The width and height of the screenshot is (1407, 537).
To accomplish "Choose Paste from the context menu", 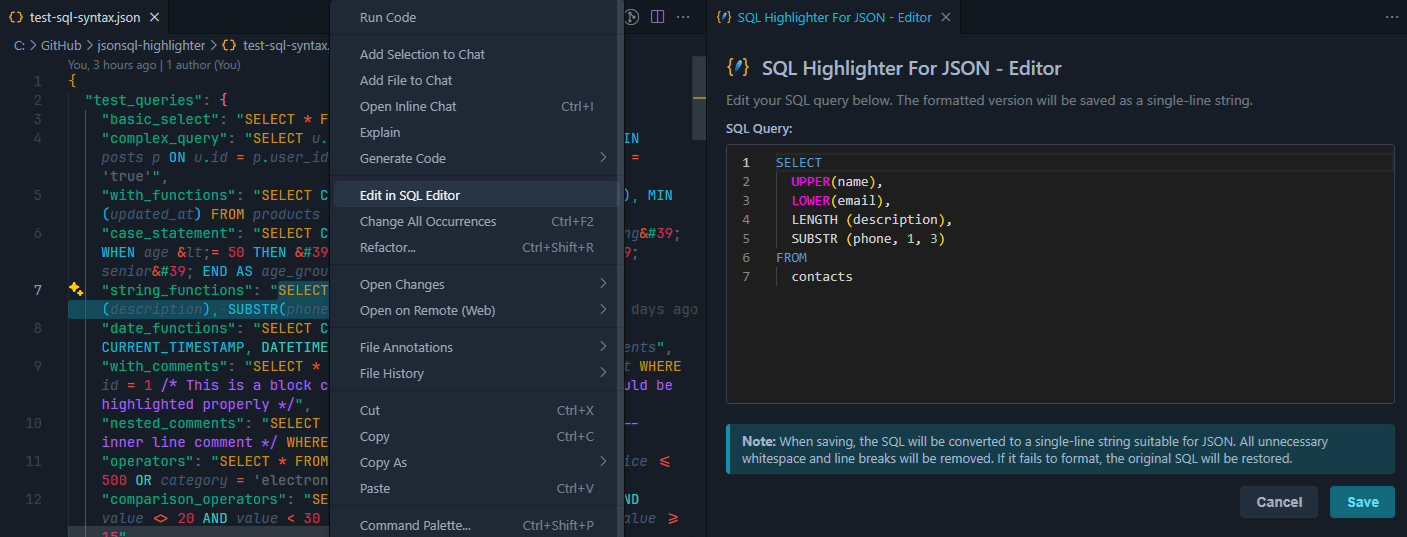I will (475, 488).
